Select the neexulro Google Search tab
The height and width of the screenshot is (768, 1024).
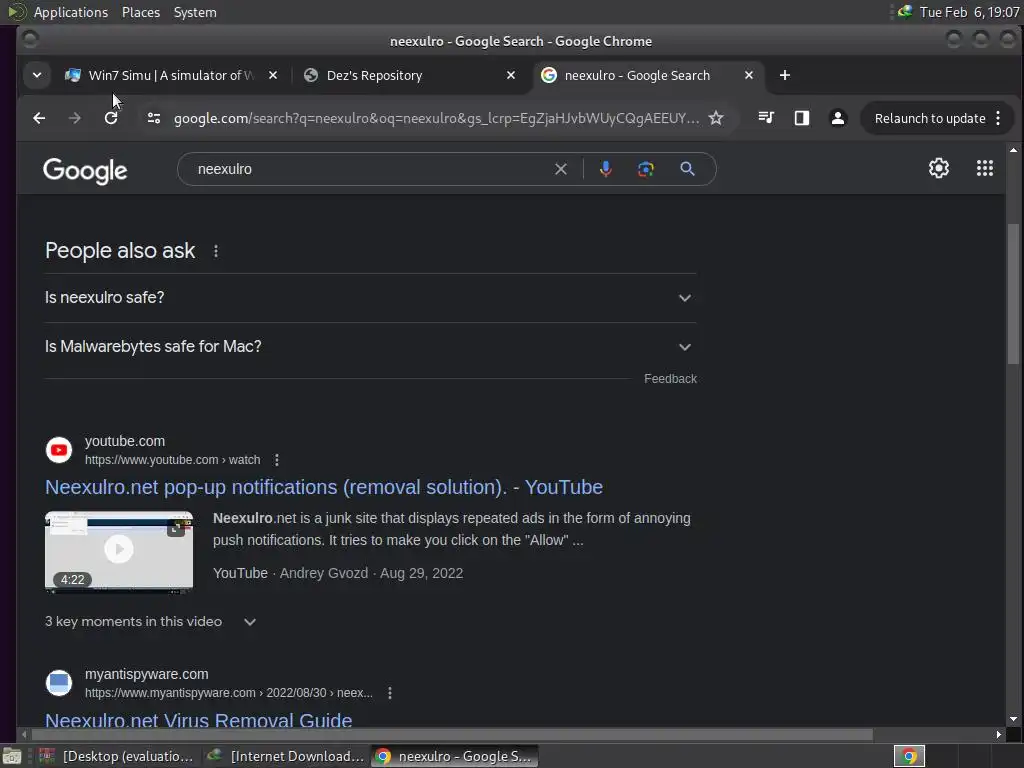pyautogui.click(x=637, y=76)
